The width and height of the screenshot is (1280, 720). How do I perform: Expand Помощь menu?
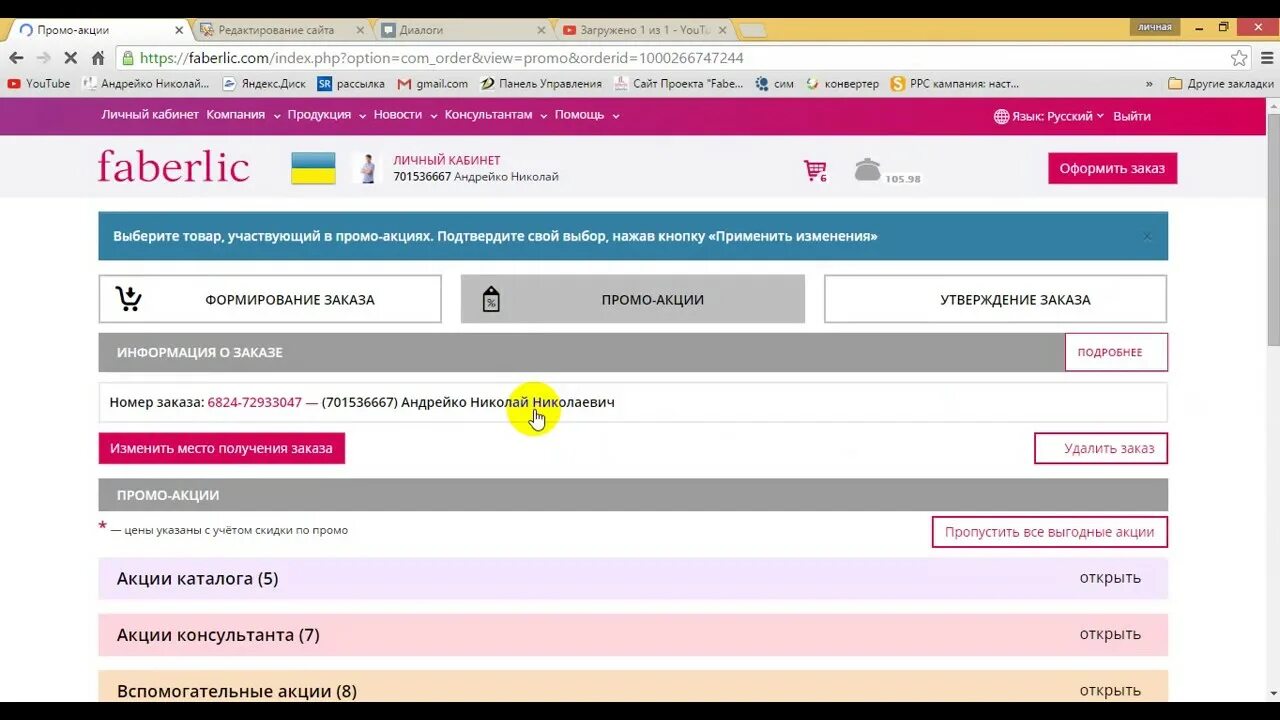(x=586, y=115)
